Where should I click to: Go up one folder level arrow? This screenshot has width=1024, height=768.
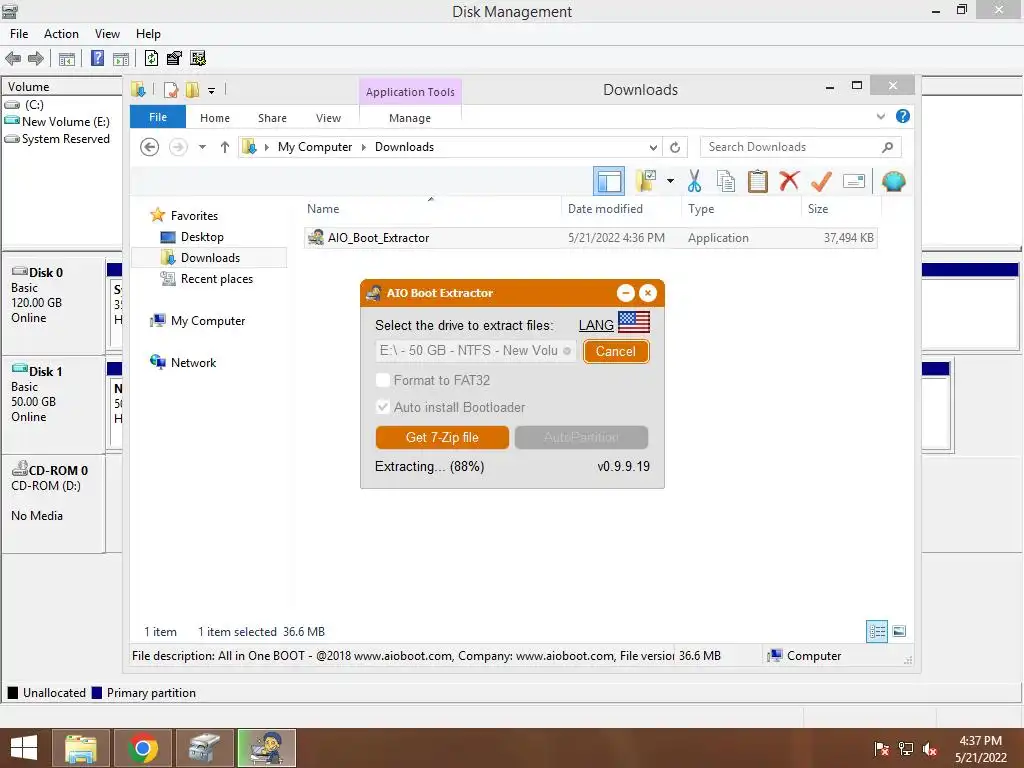pos(225,147)
